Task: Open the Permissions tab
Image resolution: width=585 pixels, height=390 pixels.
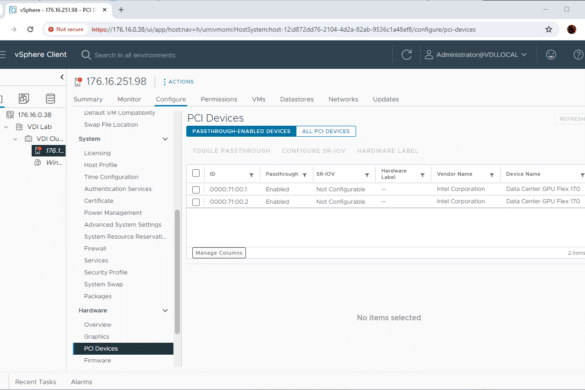Action: click(x=219, y=99)
